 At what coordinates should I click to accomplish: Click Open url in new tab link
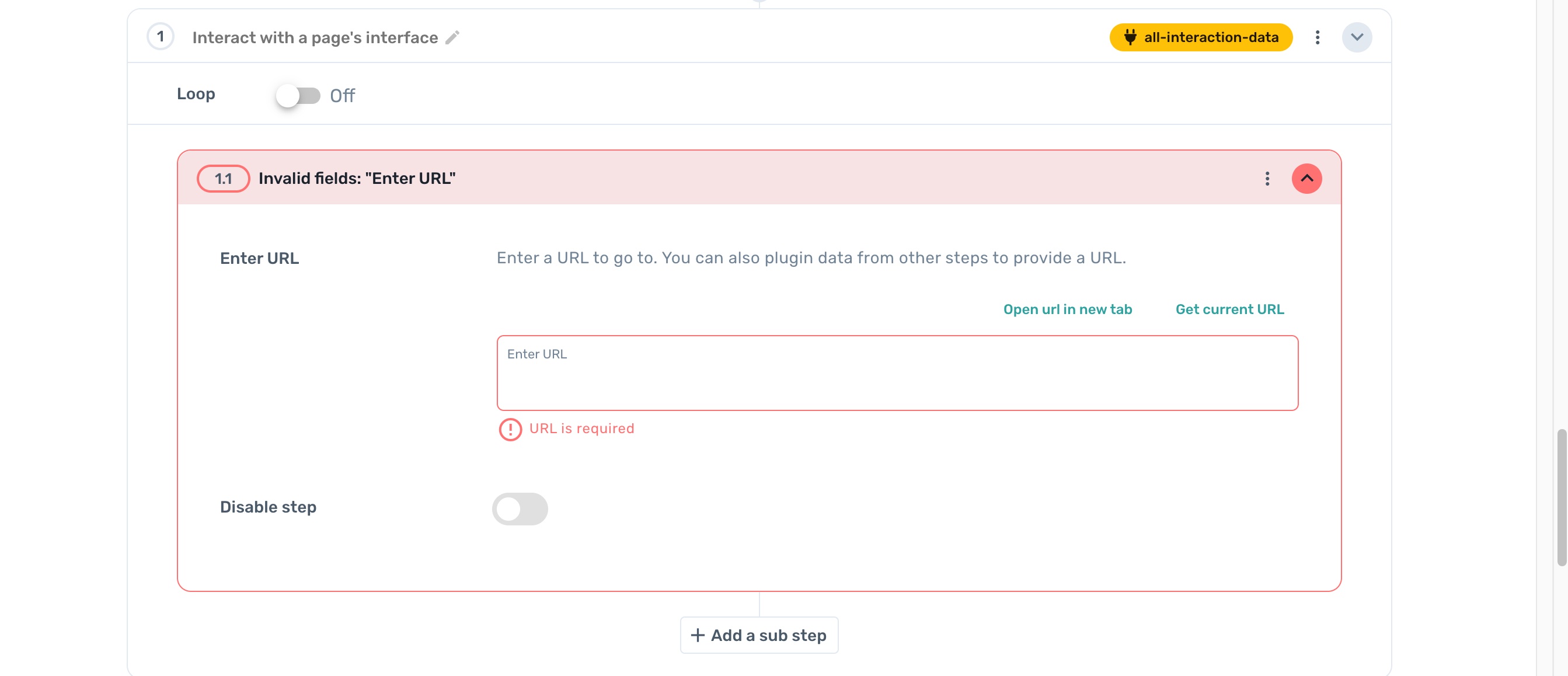[1067, 309]
